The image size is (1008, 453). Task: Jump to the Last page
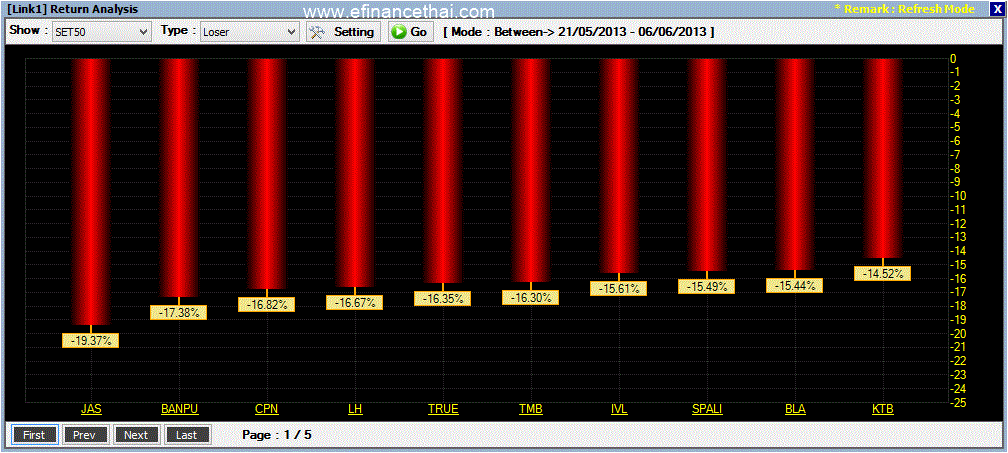[186, 435]
